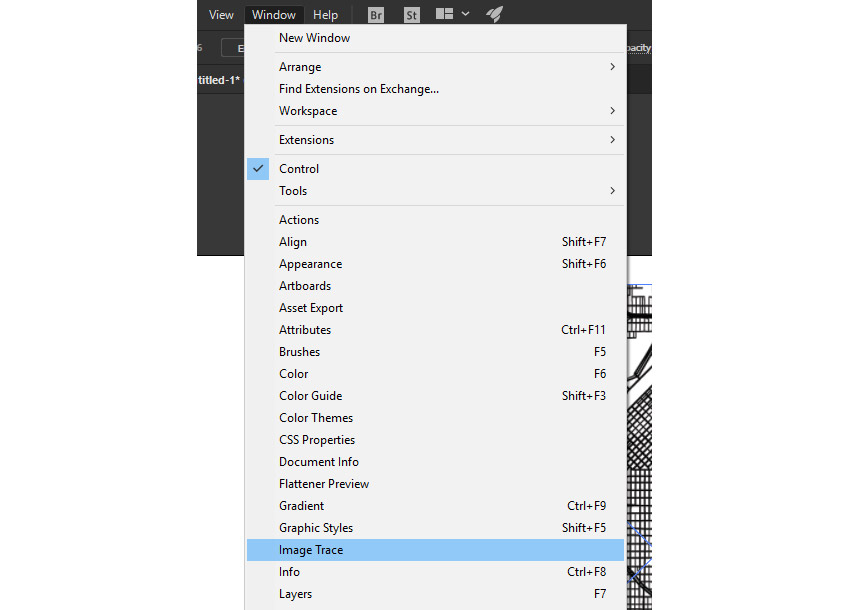Open the Asset Export panel

(x=310, y=308)
